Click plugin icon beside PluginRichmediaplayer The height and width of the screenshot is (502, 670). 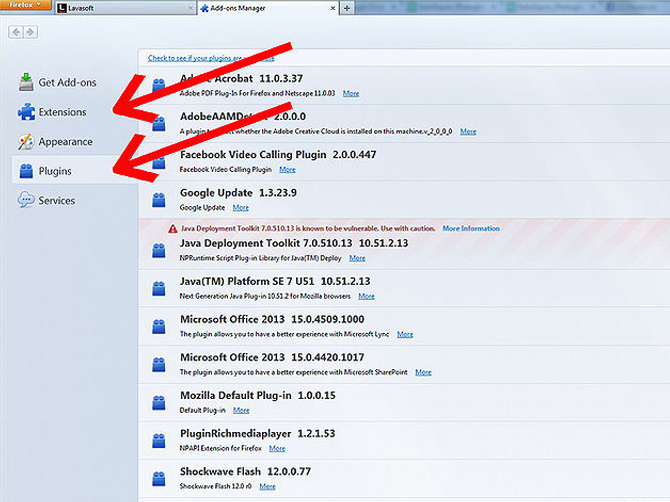[159, 440]
